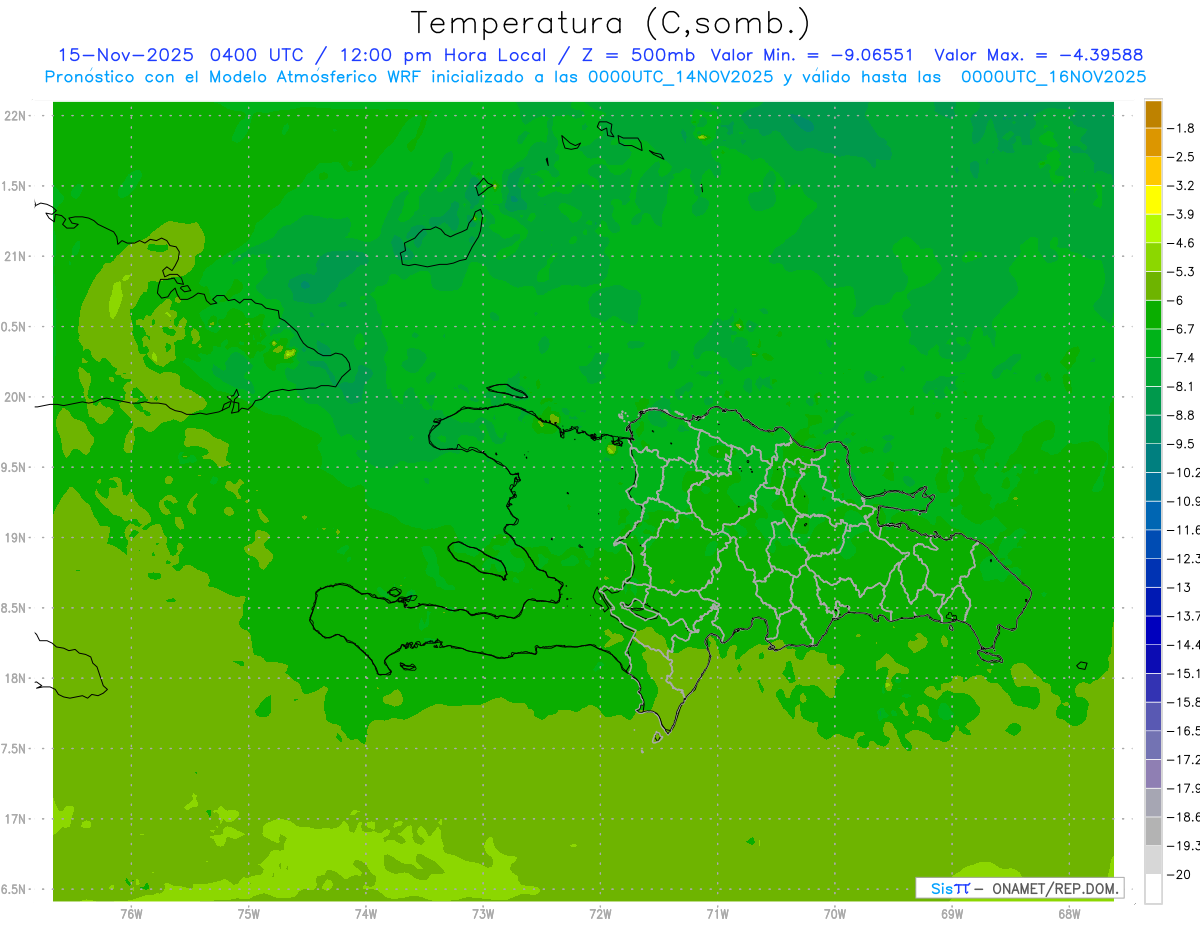Click the '22N' latitude label

[15, 116]
